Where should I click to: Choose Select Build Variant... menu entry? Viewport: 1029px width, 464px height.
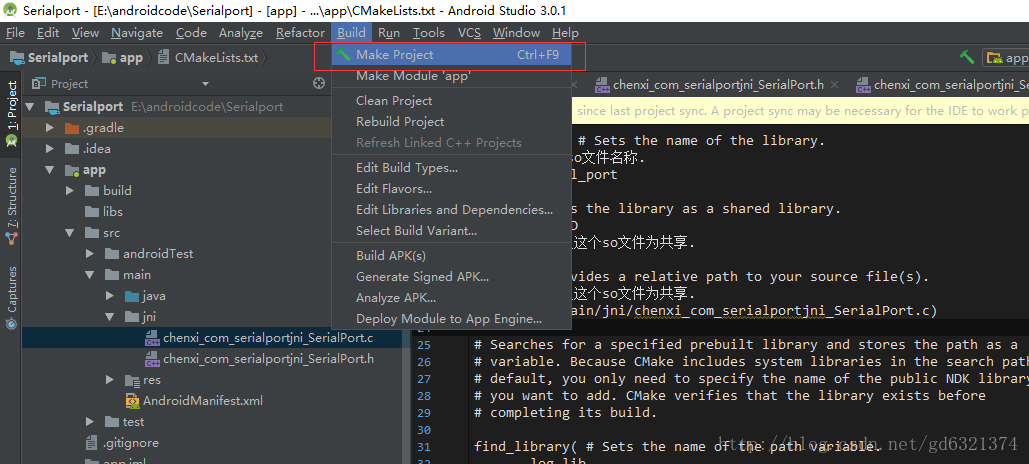452,230
